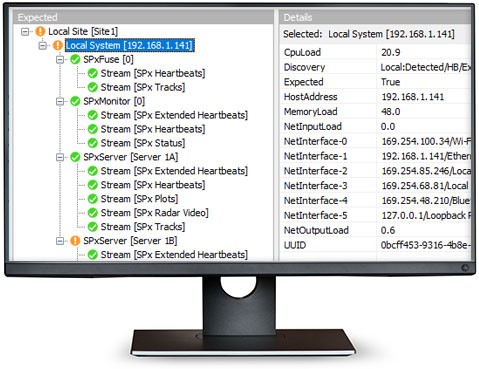
Task: Click the NetOutputLoad property name
Action: pos(316,230)
